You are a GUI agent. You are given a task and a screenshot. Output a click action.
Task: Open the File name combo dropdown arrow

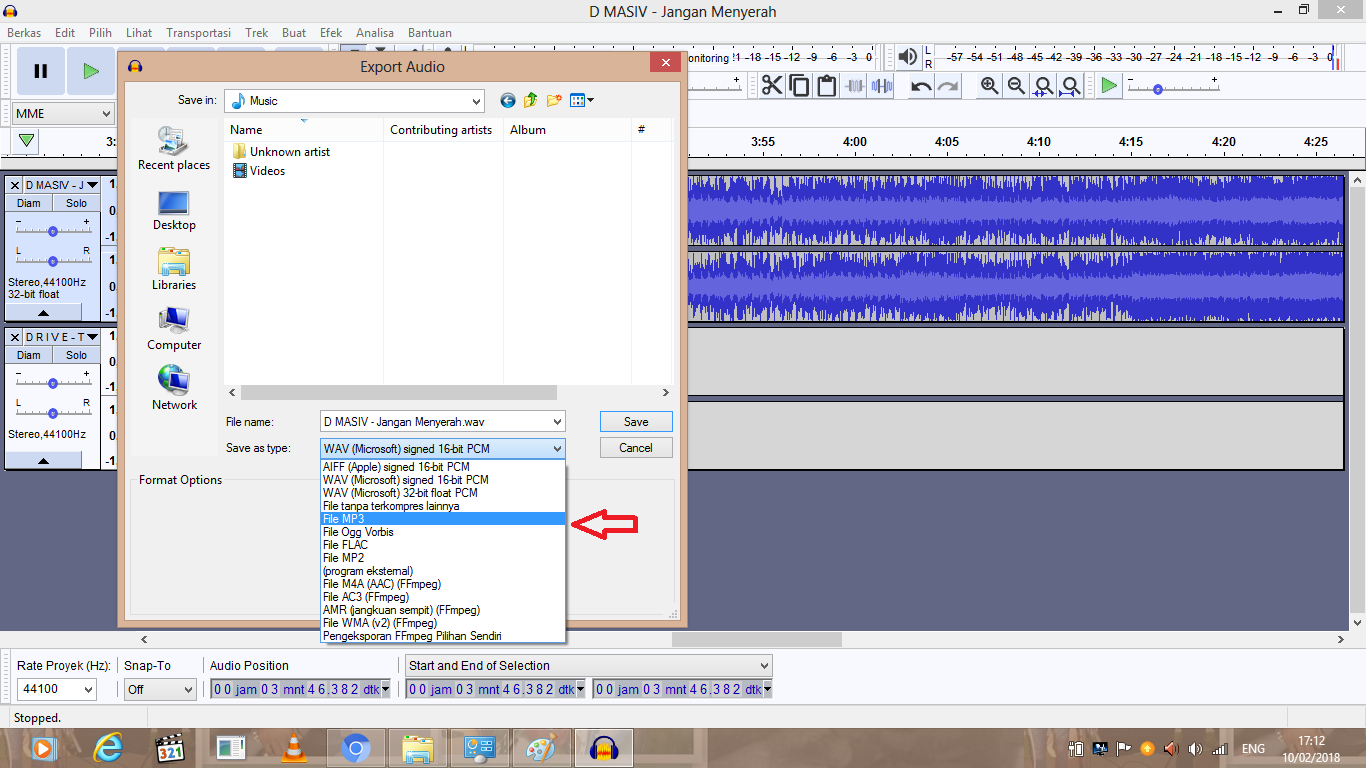pyautogui.click(x=557, y=422)
